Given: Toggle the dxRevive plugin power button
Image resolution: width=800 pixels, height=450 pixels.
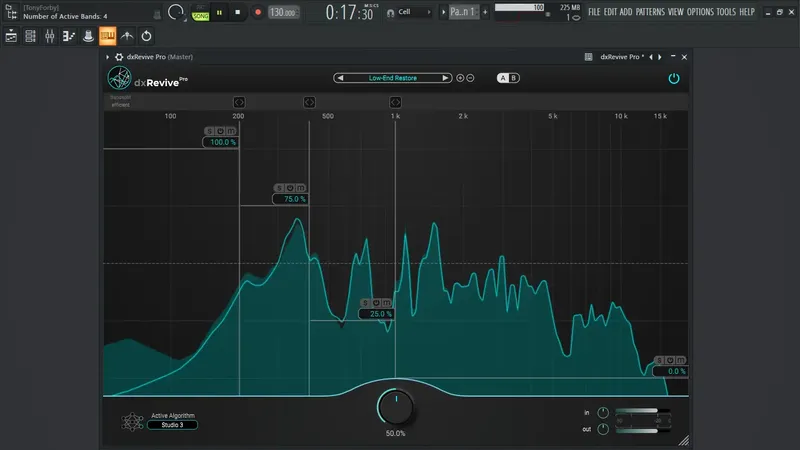Looking at the screenshot, I should (674, 78).
